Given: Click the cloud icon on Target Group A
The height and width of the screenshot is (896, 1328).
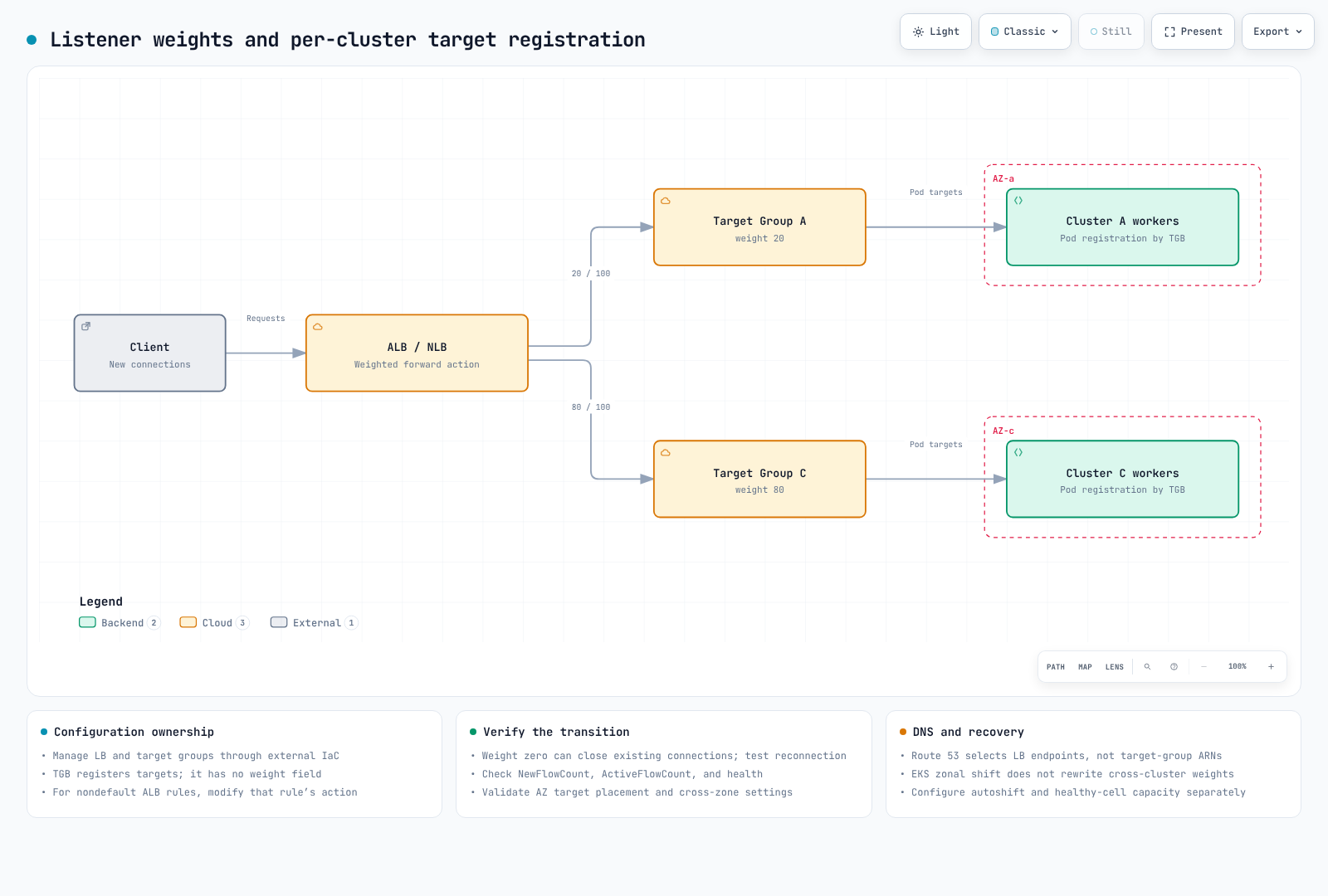Looking at the screenshot, I should pos(665,201).
